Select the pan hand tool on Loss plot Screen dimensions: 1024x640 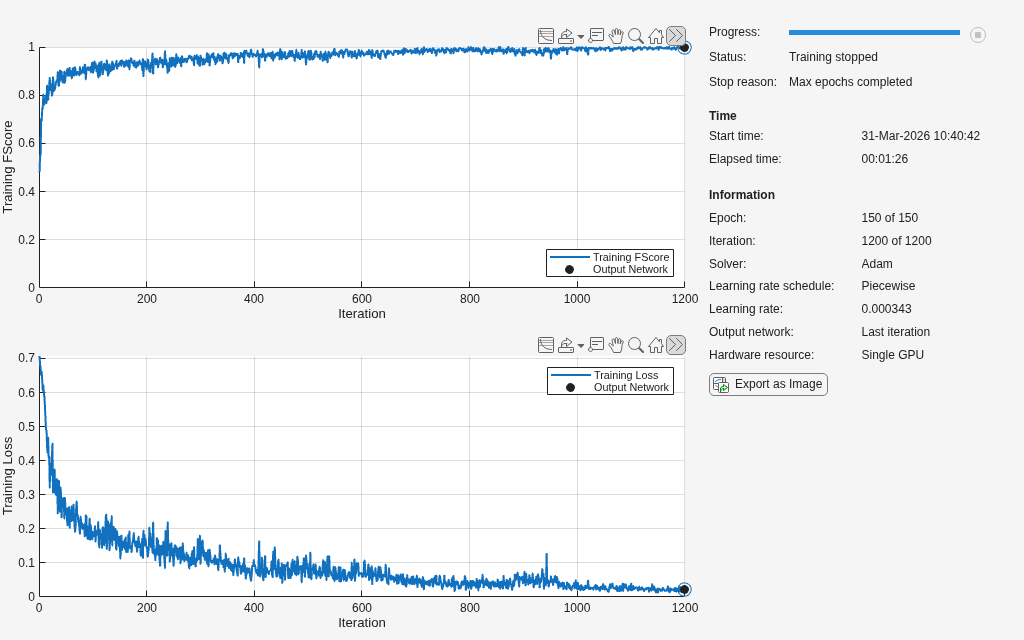click(616, 345)
